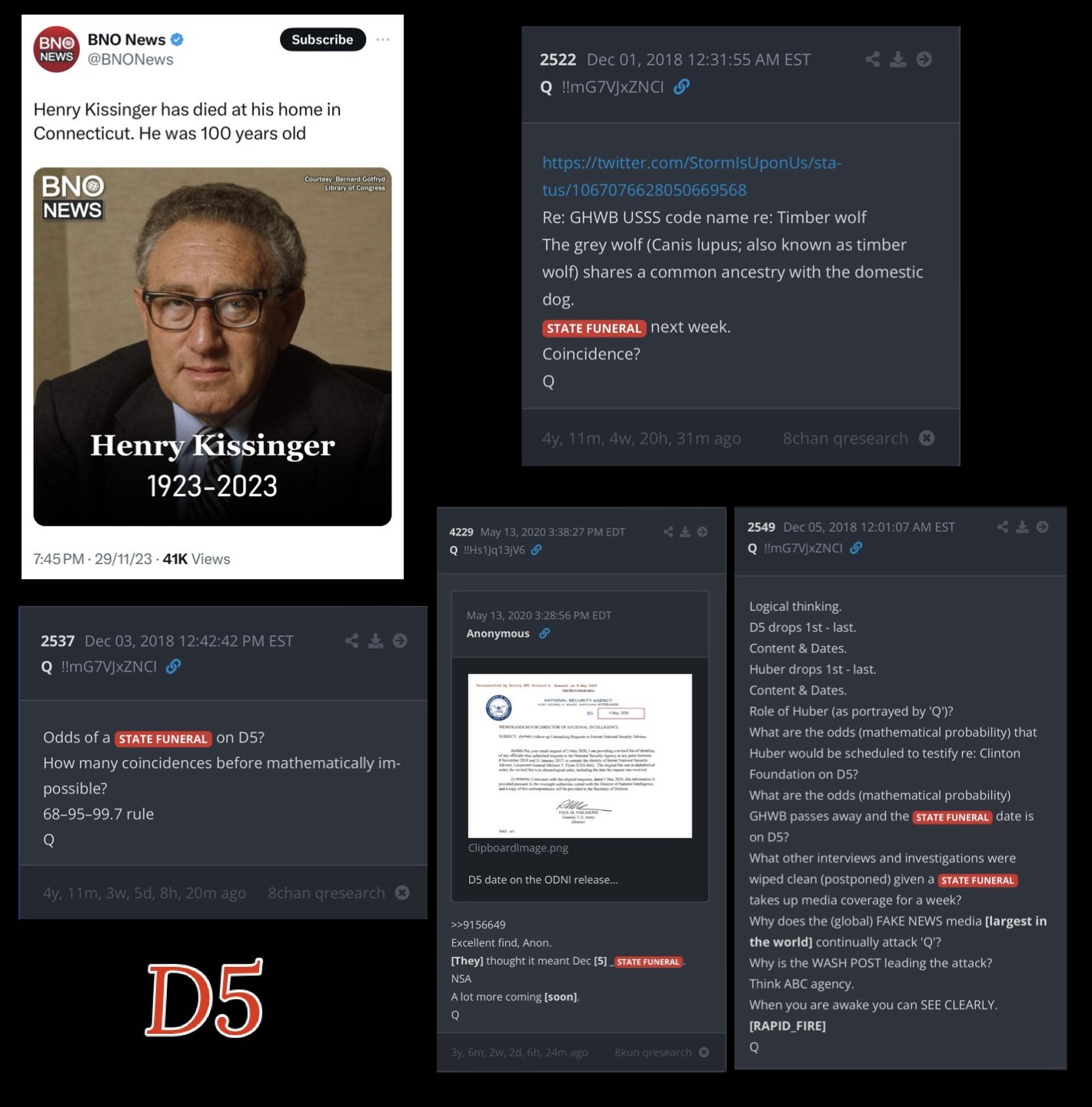Remove the 8chan qresearch tag on post 2522
Image resolution: width=1092 pixels, height=1107 pixels.
(x=927, y=438)
